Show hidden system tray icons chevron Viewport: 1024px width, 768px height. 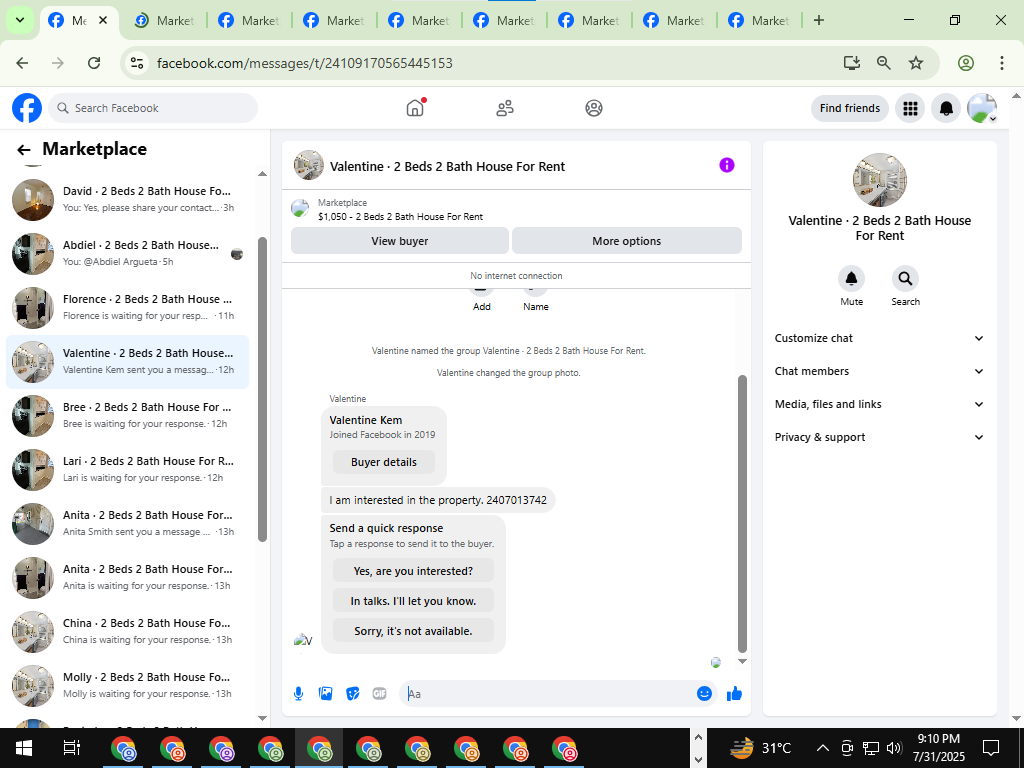823,748
